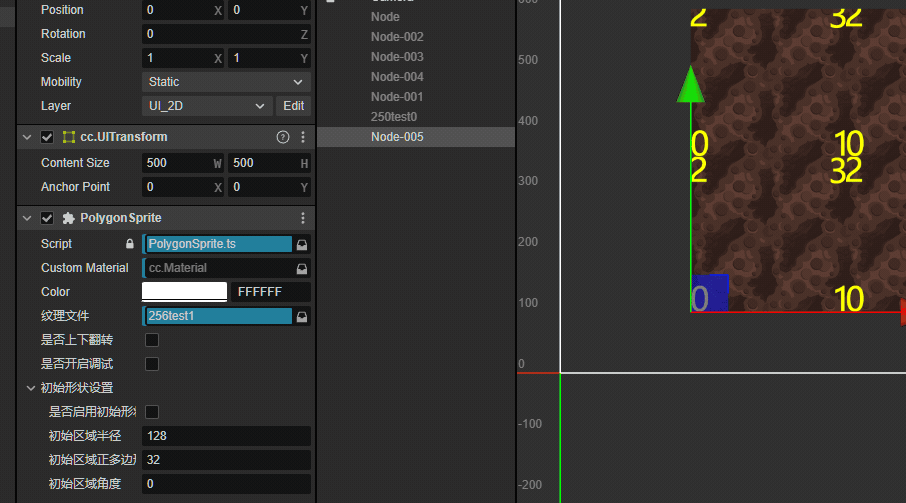Viewport: 906px width, 503px height.
Task: Click PolygonSprite.ts script field
Action: coord(218,244)
